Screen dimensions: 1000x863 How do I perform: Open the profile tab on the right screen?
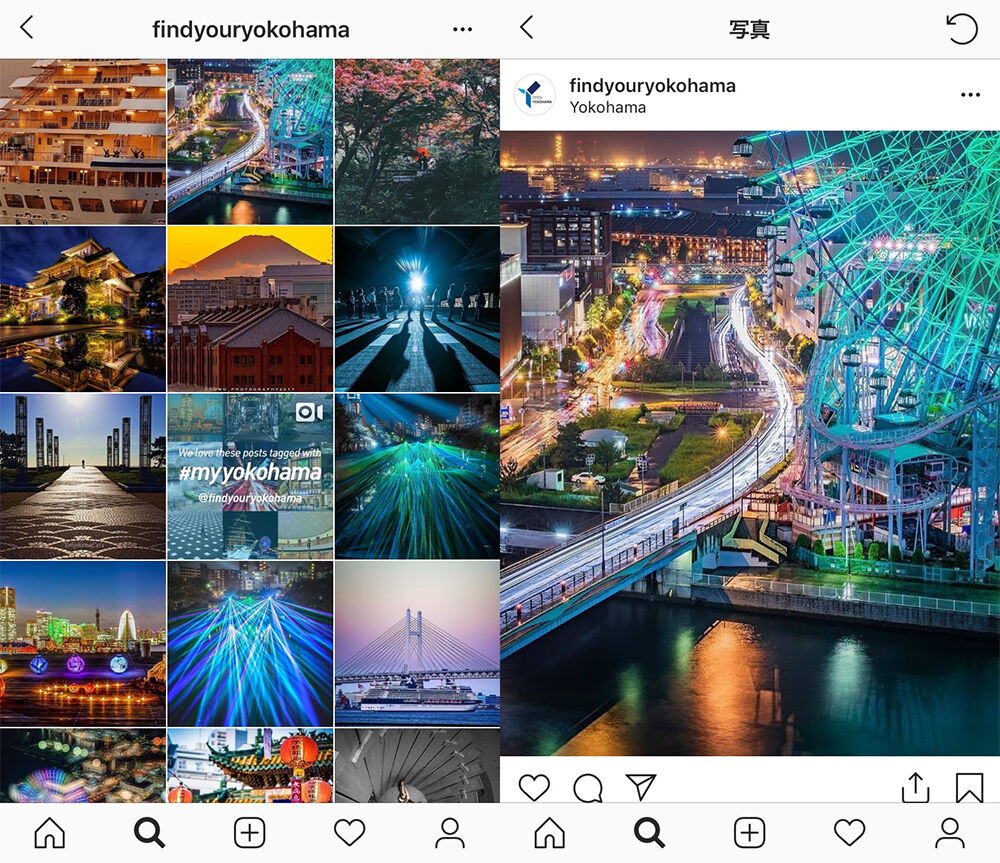point(950,833)
